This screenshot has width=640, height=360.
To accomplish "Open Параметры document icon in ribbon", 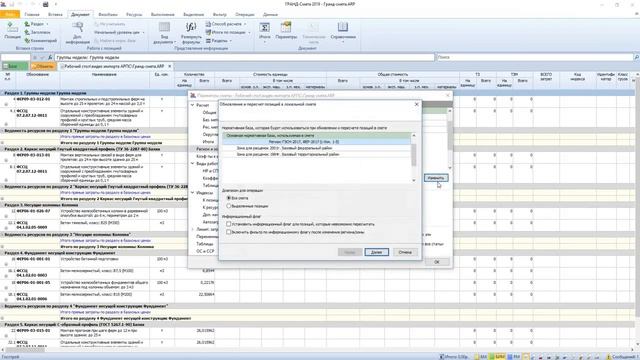I will tap(286, 27).
